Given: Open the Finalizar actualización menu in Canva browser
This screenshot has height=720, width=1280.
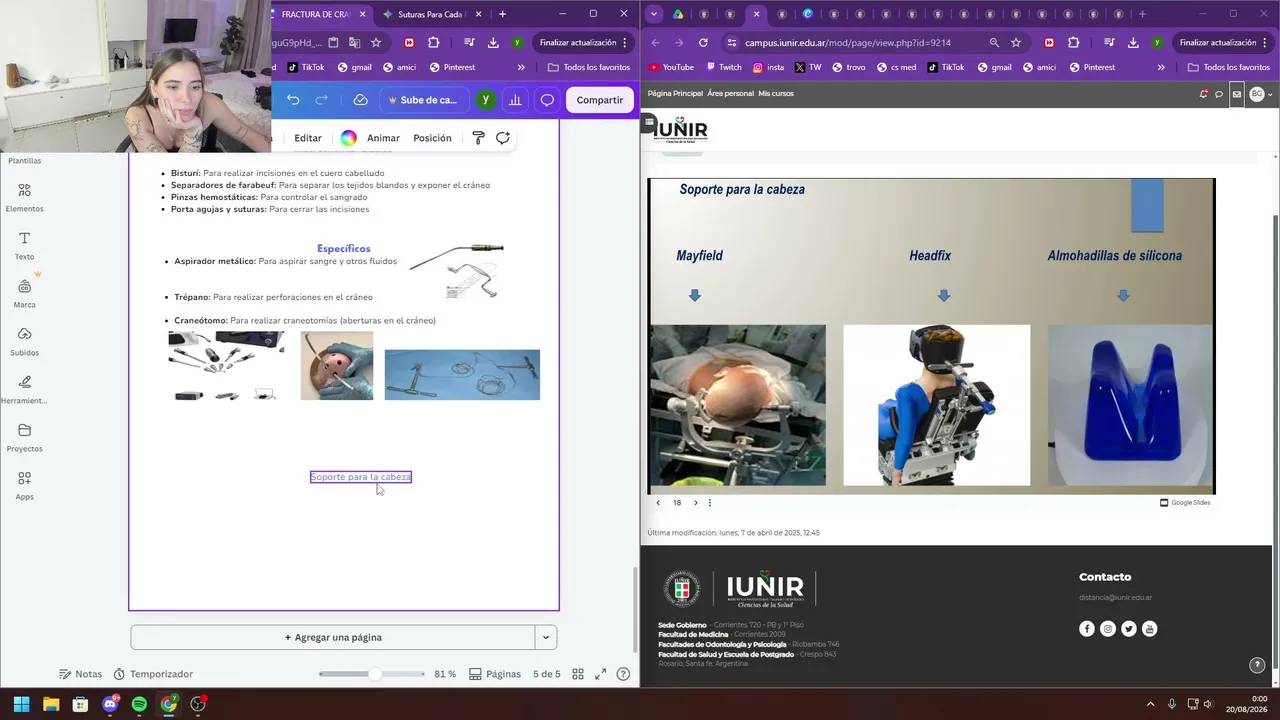Looking at the screenshot, I should [x=584, y=43].
